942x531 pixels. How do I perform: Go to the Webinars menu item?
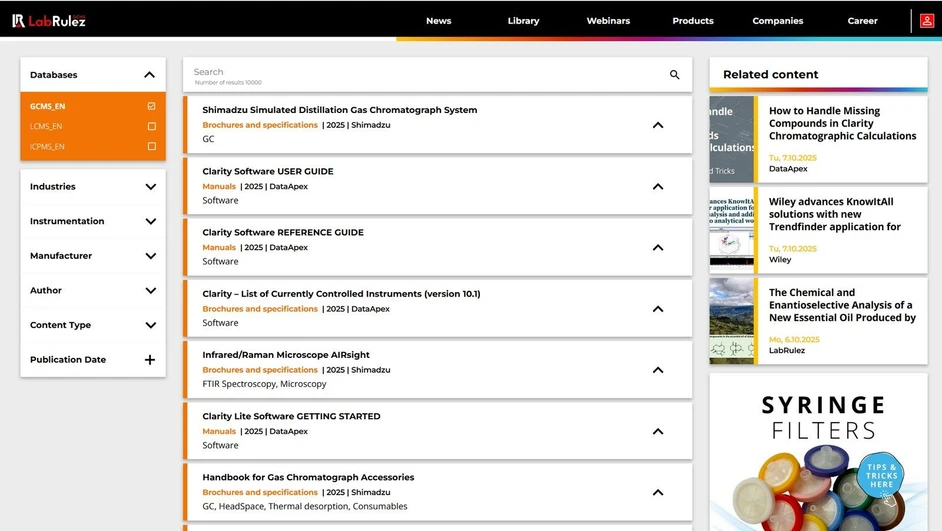click(608, 20)
